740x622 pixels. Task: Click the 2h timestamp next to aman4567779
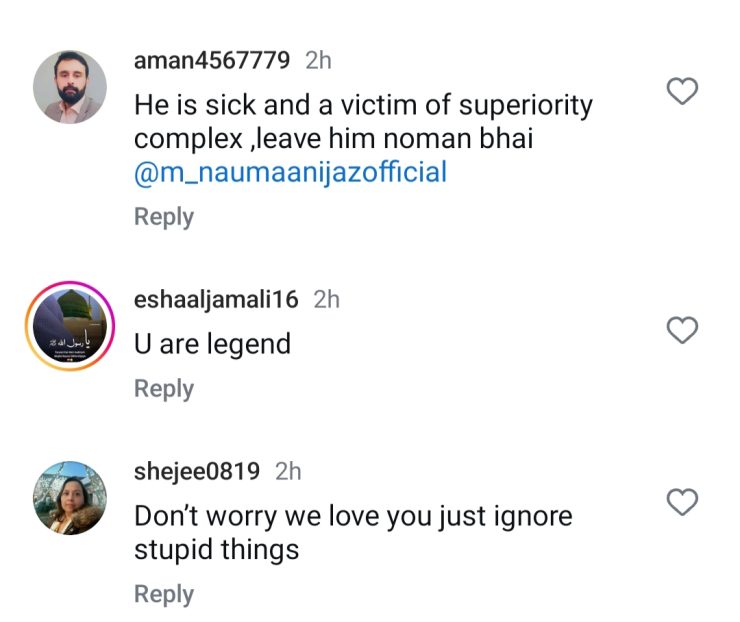tap(318, 60)
